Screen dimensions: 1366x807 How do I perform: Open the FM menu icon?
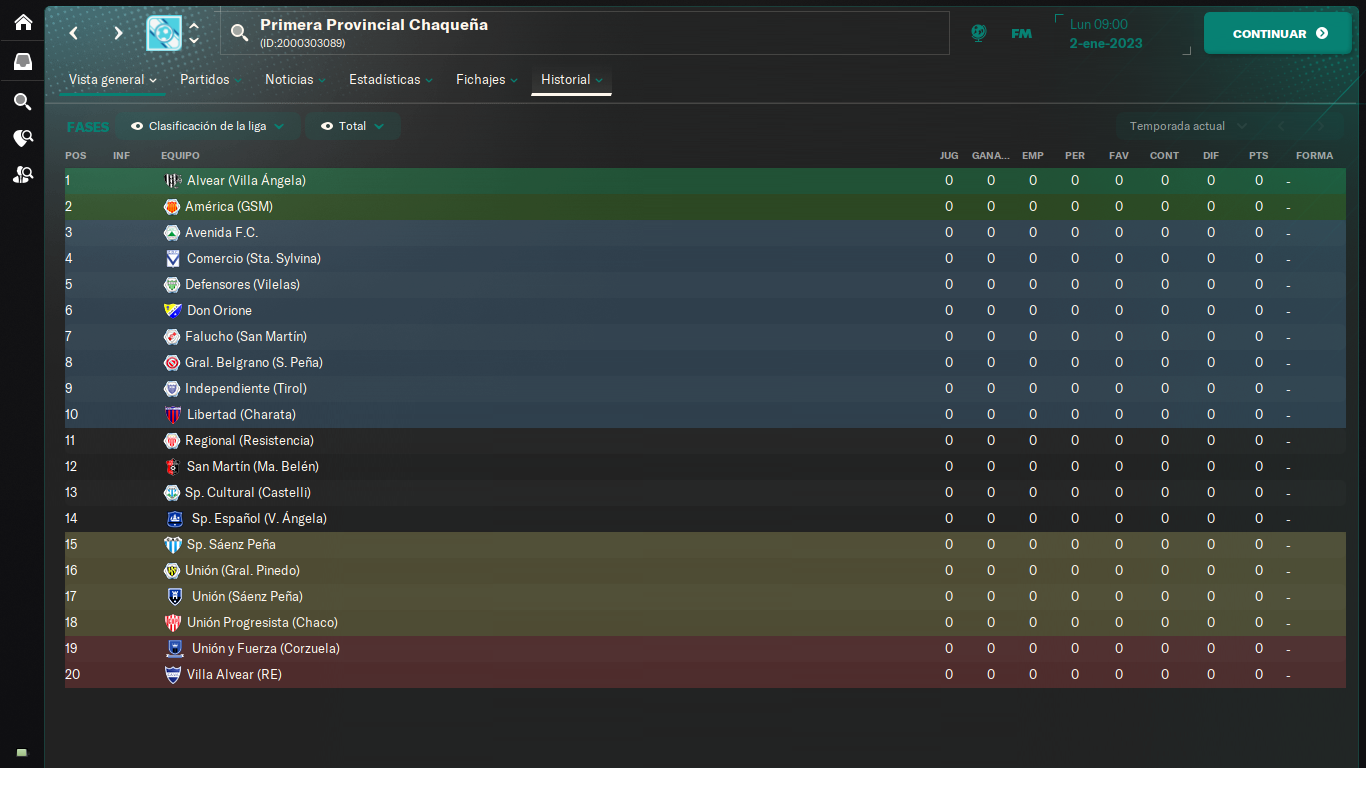pyautogui.click(x=1021, y=33)
